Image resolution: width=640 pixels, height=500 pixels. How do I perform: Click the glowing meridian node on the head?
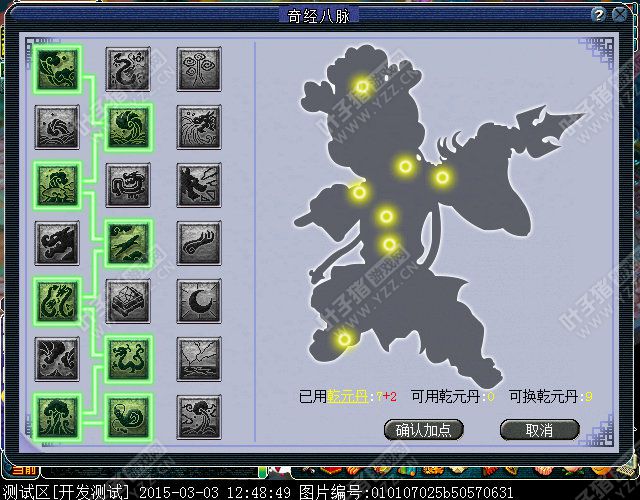(362, 87)
